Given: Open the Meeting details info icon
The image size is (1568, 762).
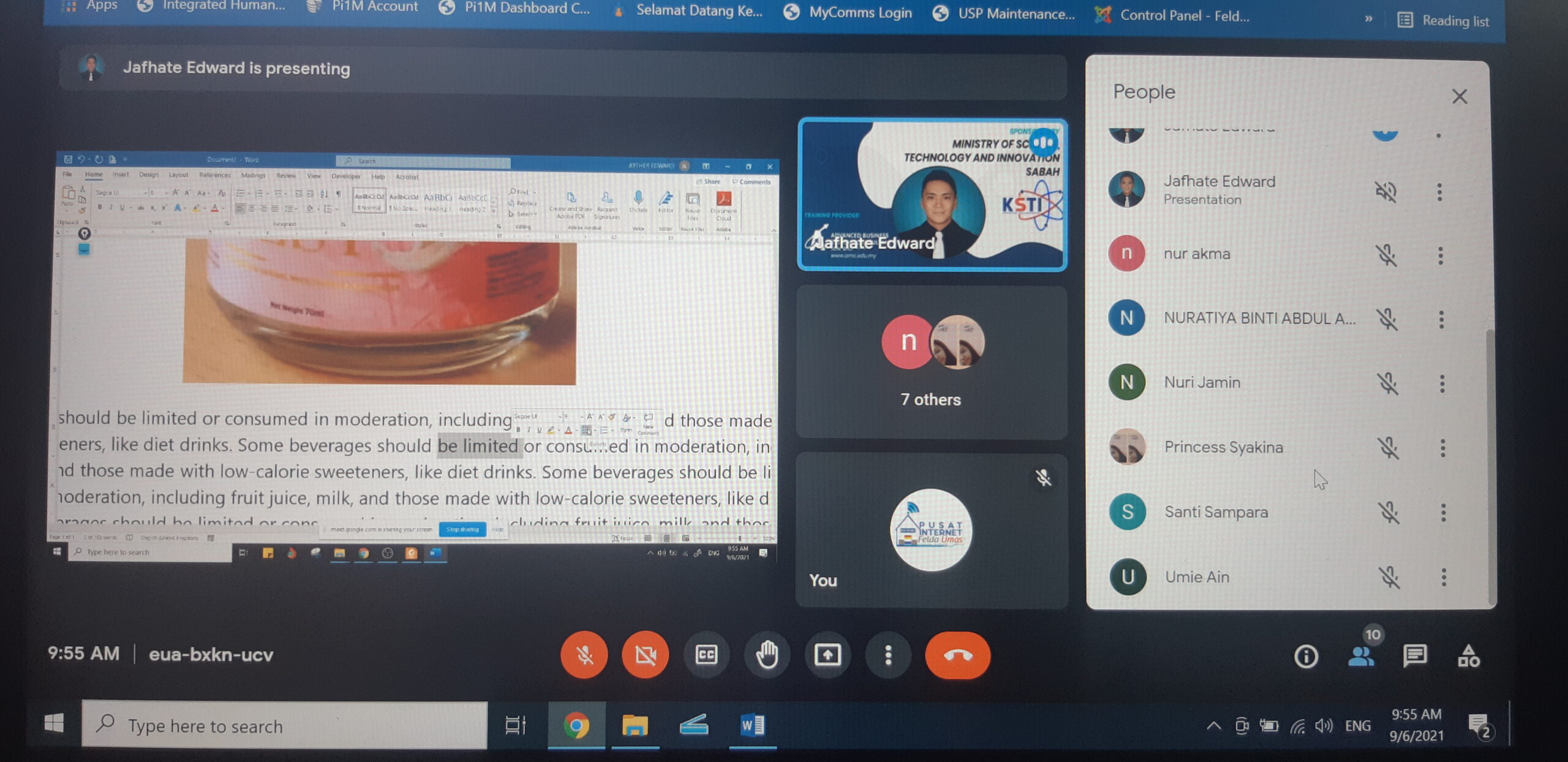Looking at the screenshot, I should coord(1306,657).
